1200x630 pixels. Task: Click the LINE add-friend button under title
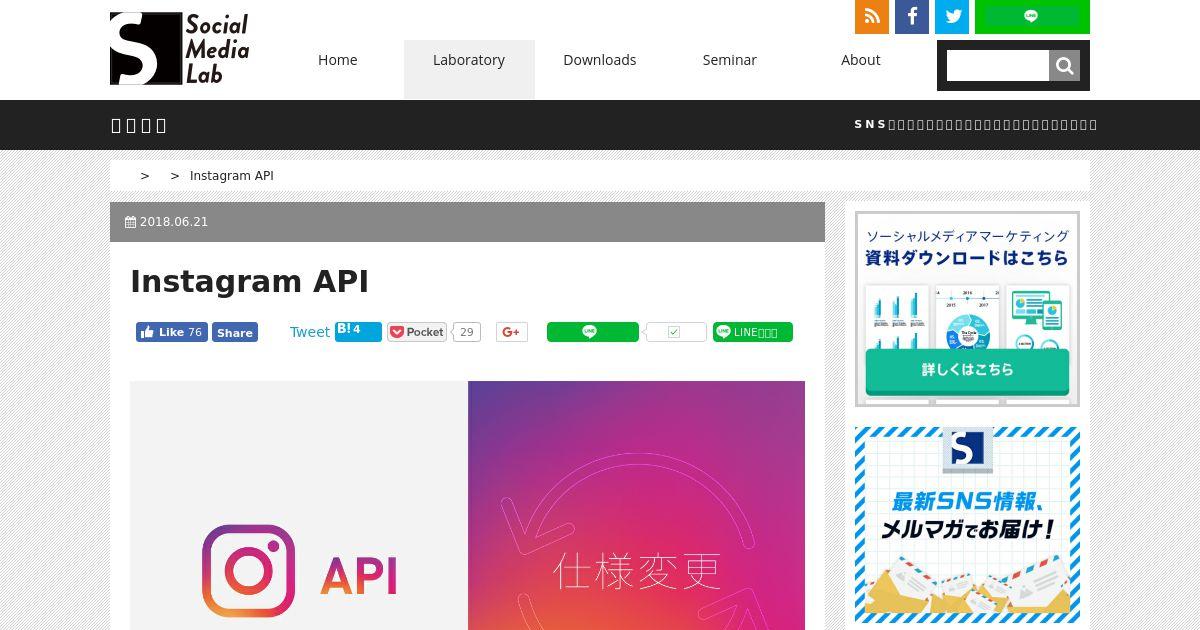click(x=753, y=332)
